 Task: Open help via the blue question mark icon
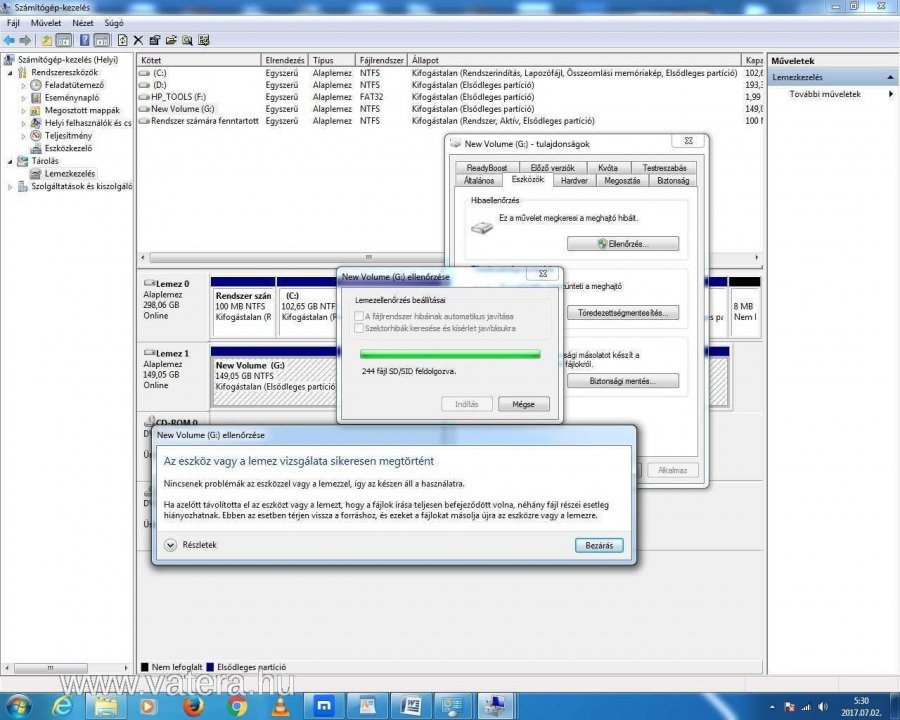[84, 40]
